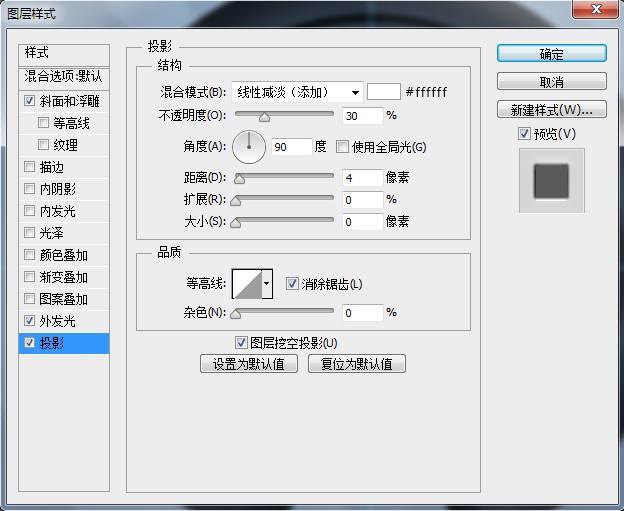Click the 不透明度 slider handle
This screenshot has width=624, height=511.
click(x=264, y=117)
